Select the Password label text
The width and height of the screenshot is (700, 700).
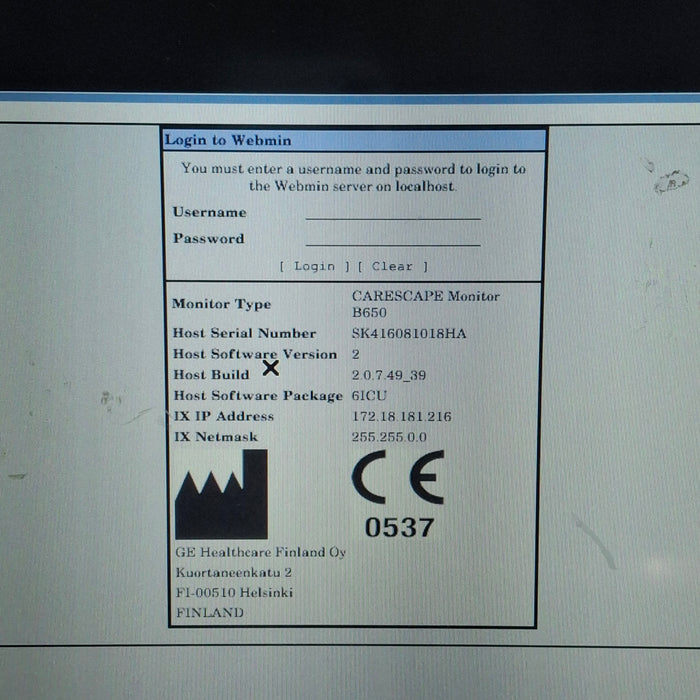[x=208, y=239]
